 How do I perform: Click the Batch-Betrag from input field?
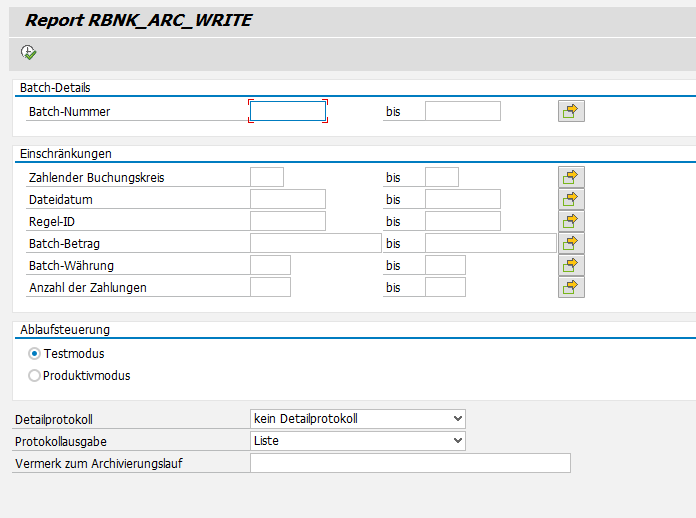(315, 244)
